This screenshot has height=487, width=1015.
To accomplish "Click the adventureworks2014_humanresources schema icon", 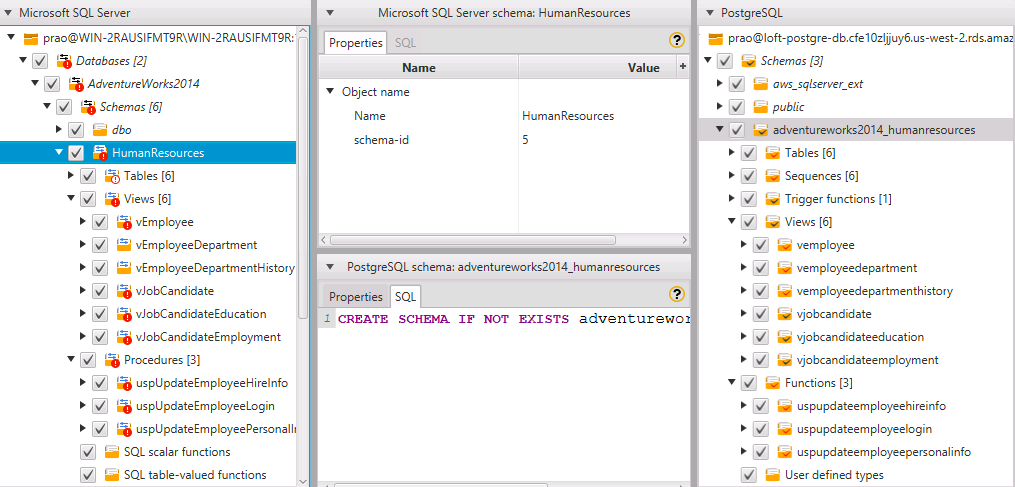I will (761, 130).
